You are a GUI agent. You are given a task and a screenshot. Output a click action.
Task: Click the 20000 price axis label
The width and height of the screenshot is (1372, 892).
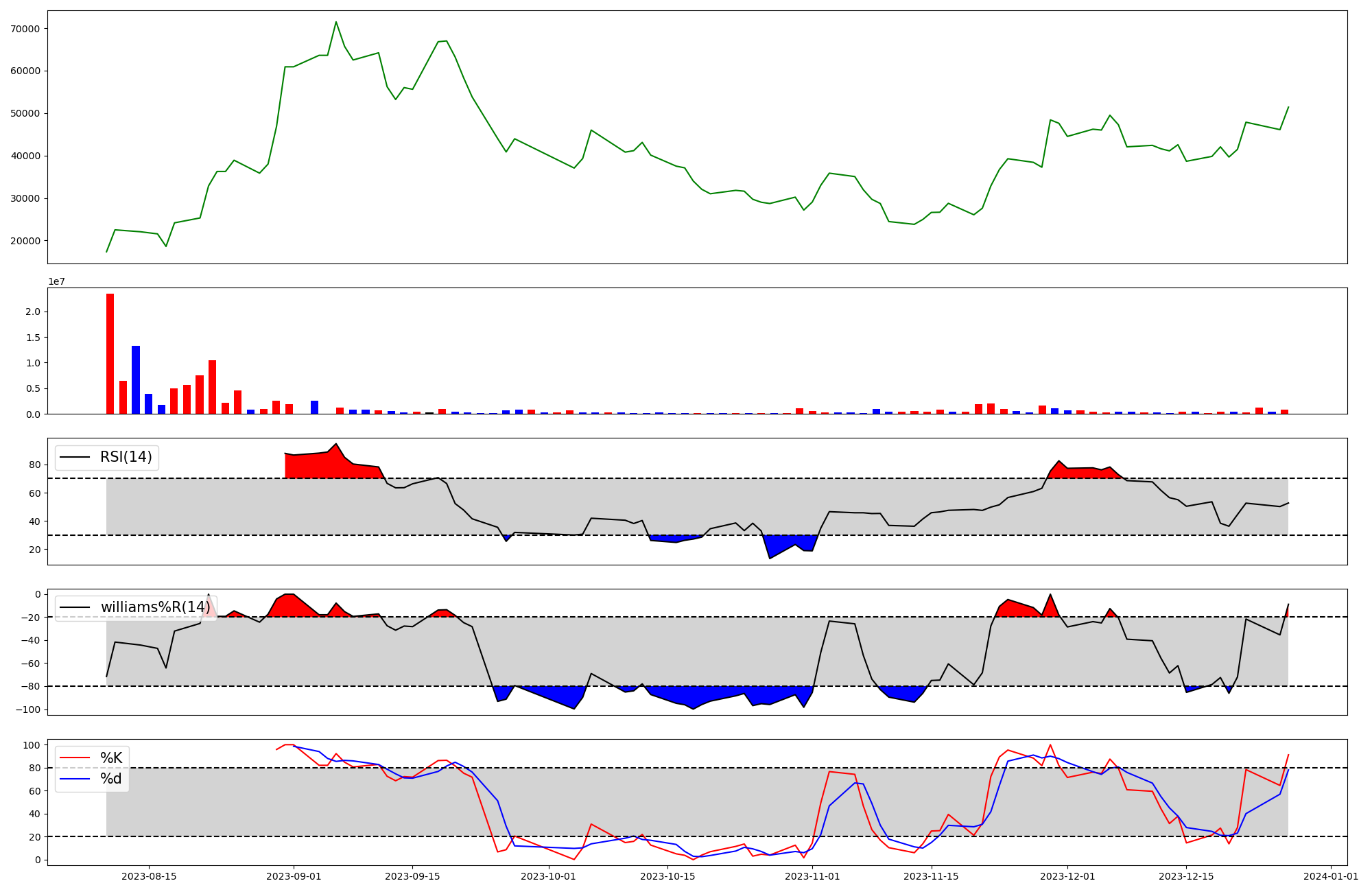point(26,241)
